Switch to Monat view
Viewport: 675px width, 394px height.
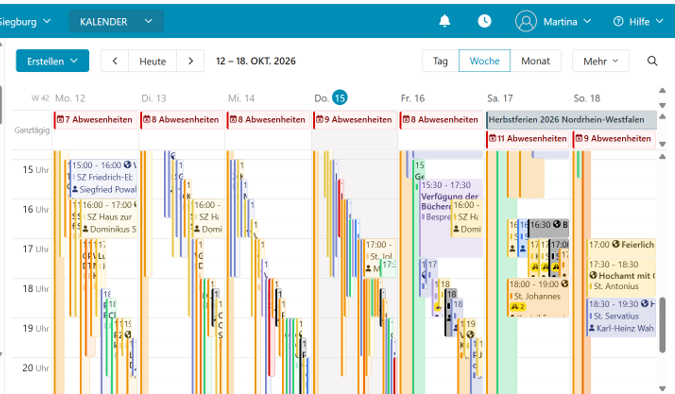[536, 61]
